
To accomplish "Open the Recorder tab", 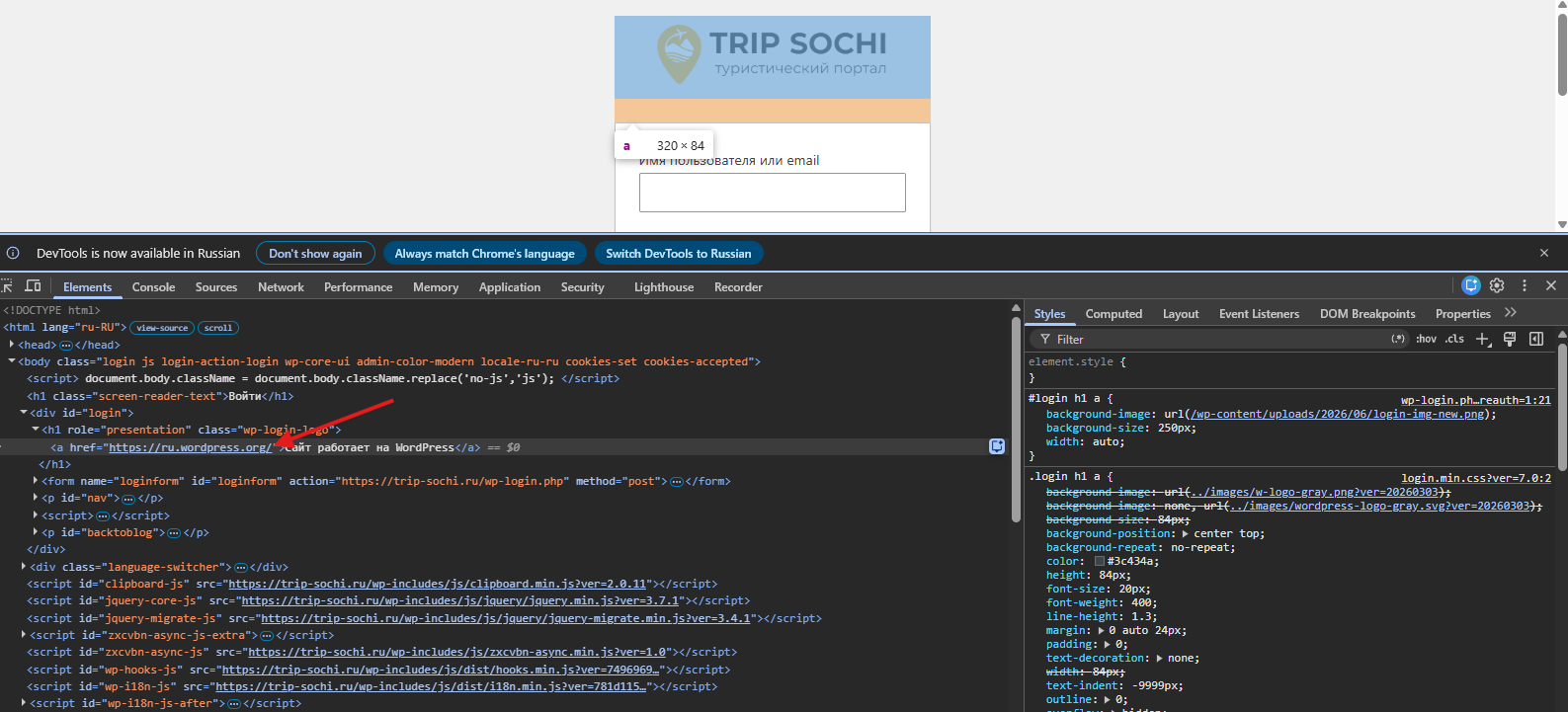I will tap(738, 287).
